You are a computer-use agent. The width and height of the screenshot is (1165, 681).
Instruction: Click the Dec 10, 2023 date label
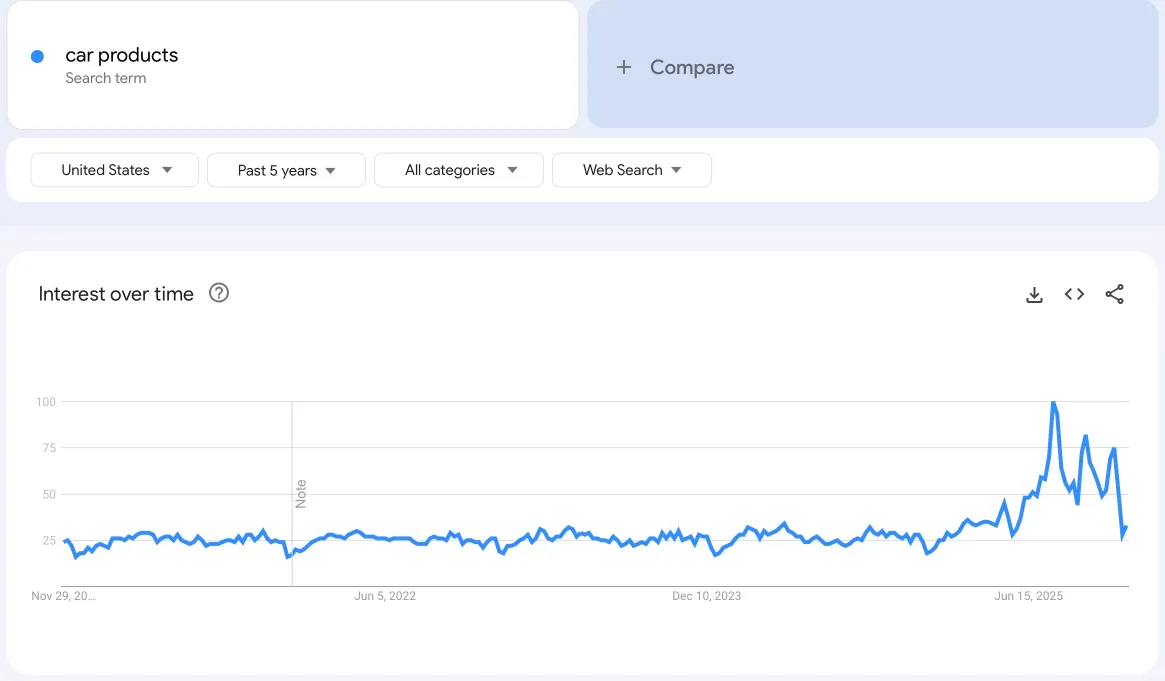pyautogui.click(x=706, y=596)
